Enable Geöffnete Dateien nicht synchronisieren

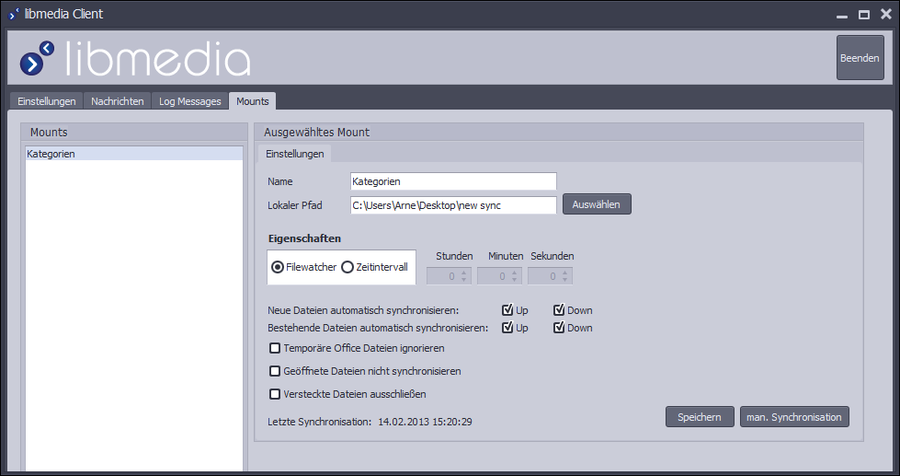[275, 371]
